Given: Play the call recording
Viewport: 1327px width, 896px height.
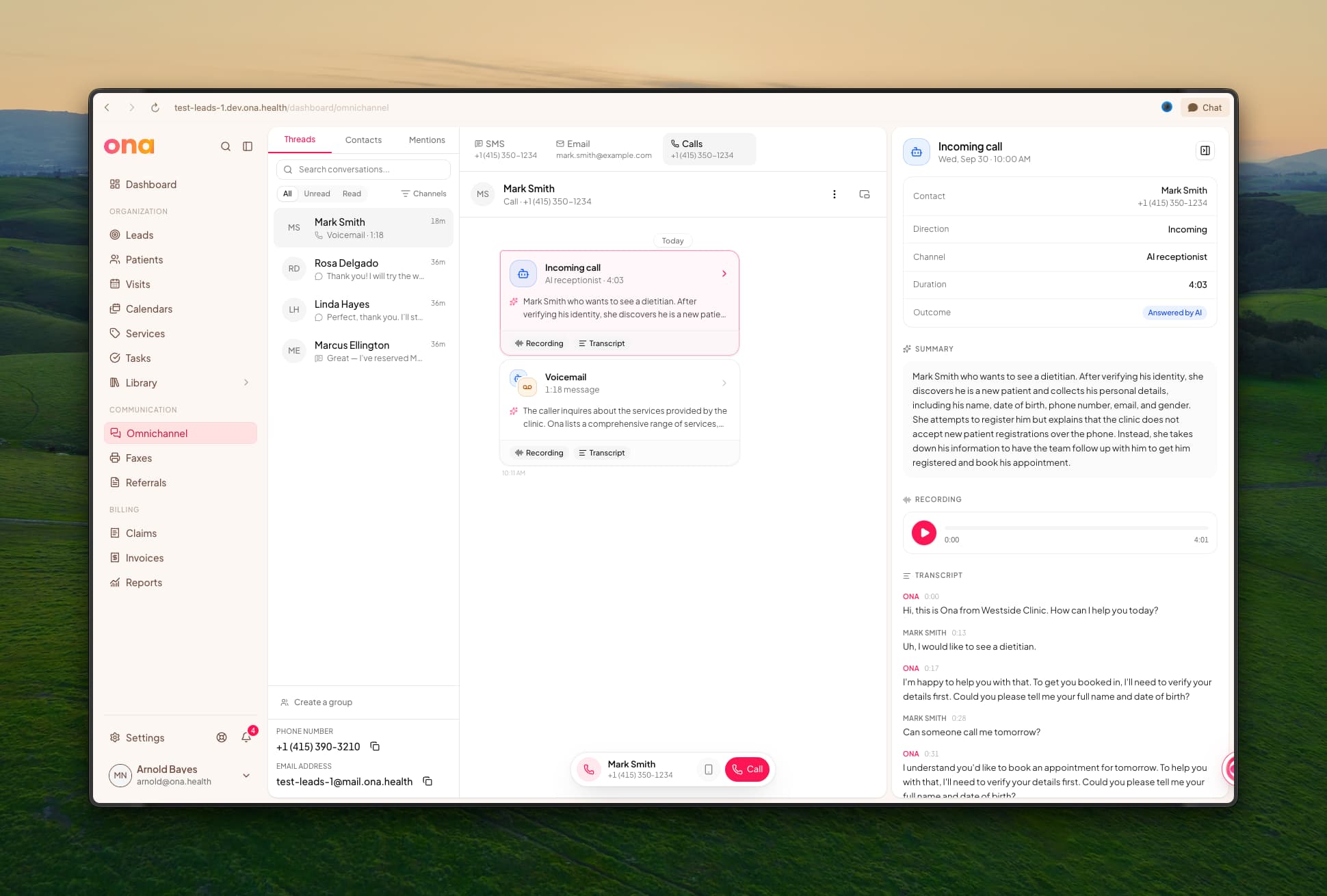Looking at the screenshot, I should pyautogui.click(x=924, y=532).
